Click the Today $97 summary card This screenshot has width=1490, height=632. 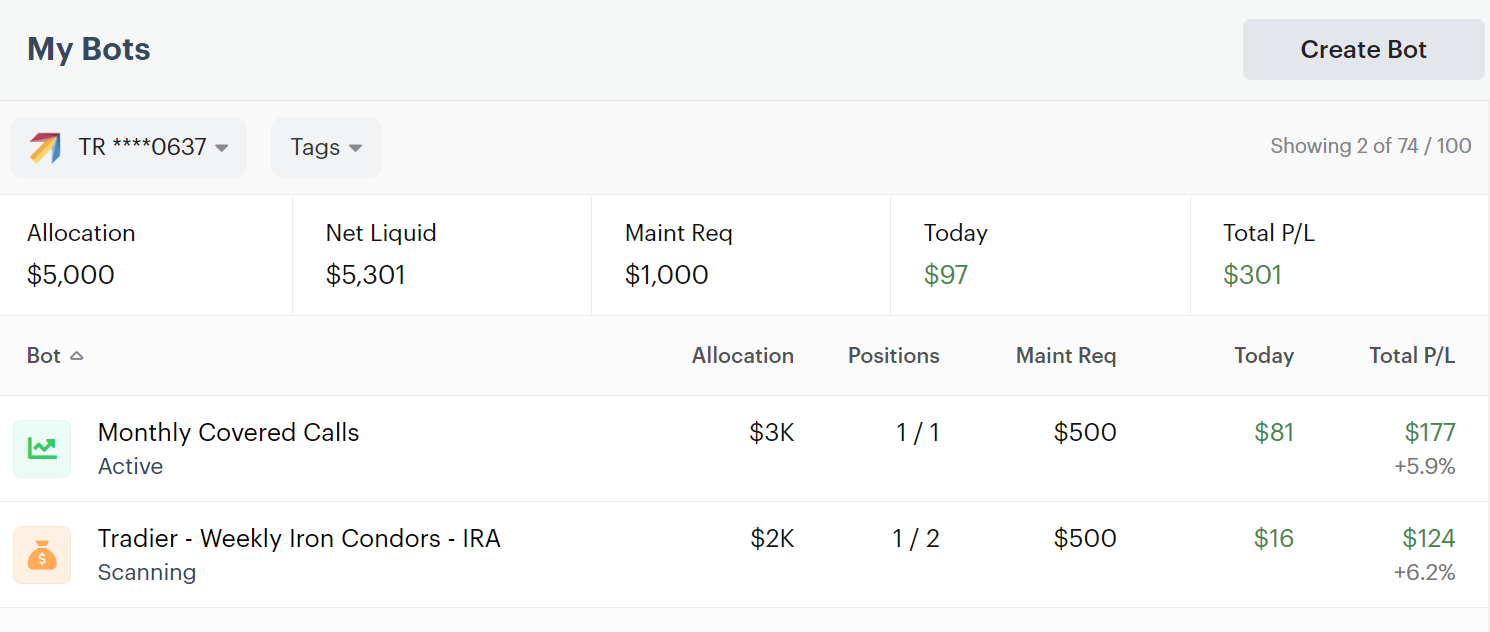click(x=1039, y=255)
